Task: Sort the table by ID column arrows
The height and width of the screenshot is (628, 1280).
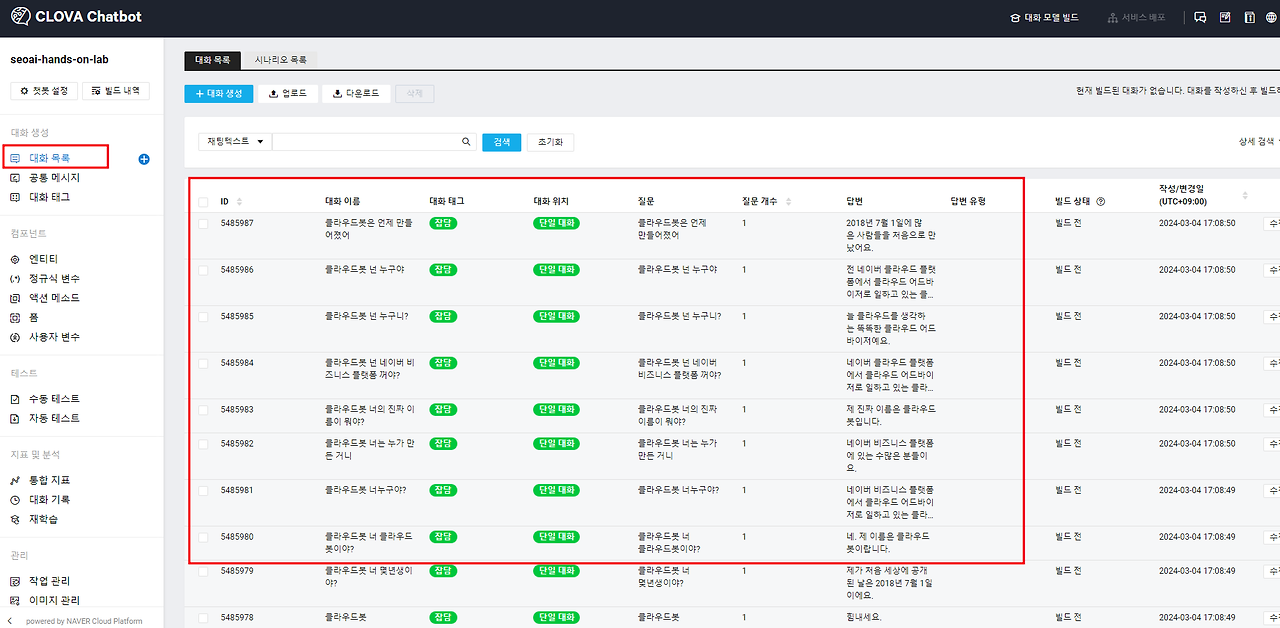Action: coord(239,202)
